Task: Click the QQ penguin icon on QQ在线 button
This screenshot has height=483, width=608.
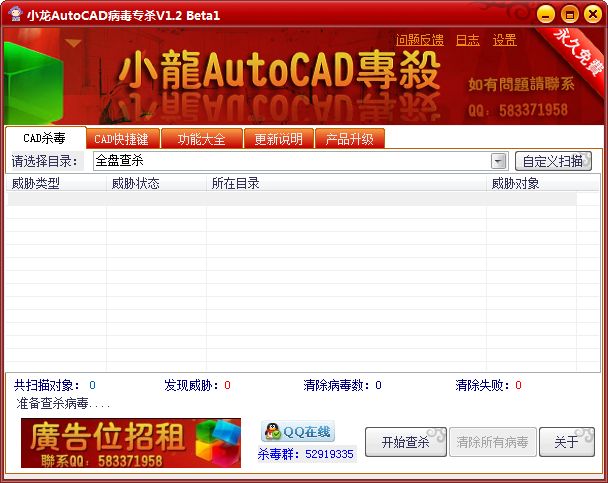Action: pos(273,431)
